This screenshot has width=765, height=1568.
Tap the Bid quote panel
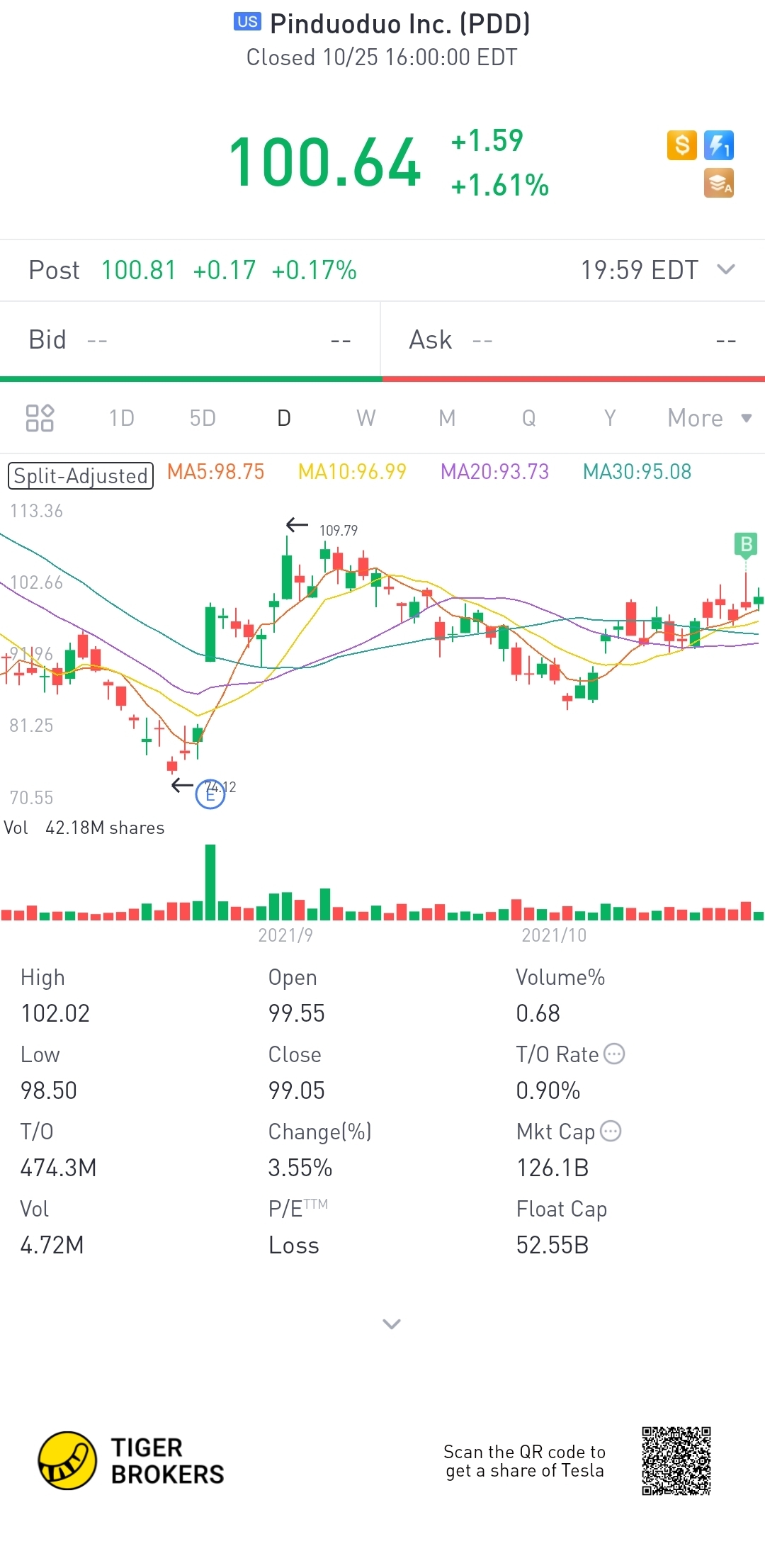[190, 340]
